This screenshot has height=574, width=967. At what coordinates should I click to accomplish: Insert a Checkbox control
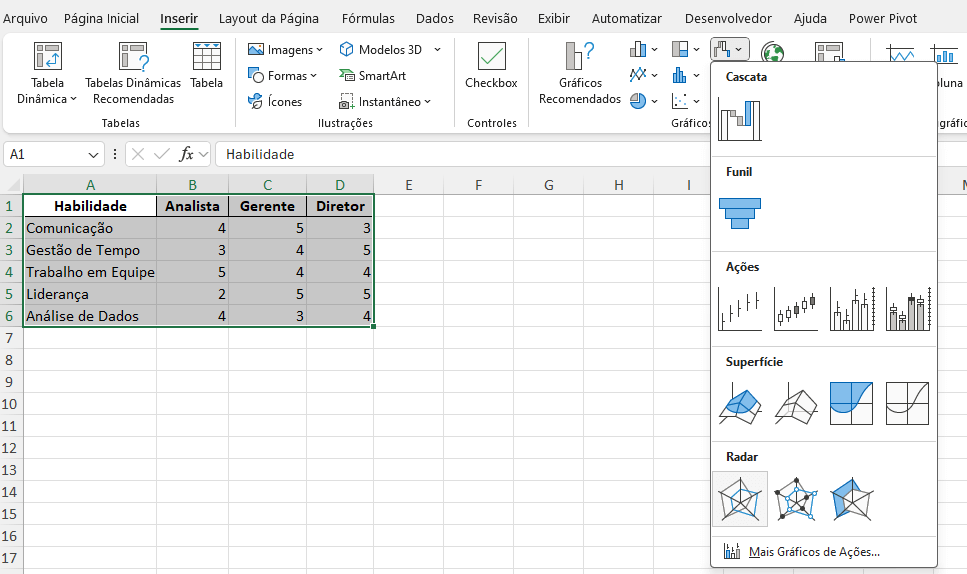click(x=491, y=67)
